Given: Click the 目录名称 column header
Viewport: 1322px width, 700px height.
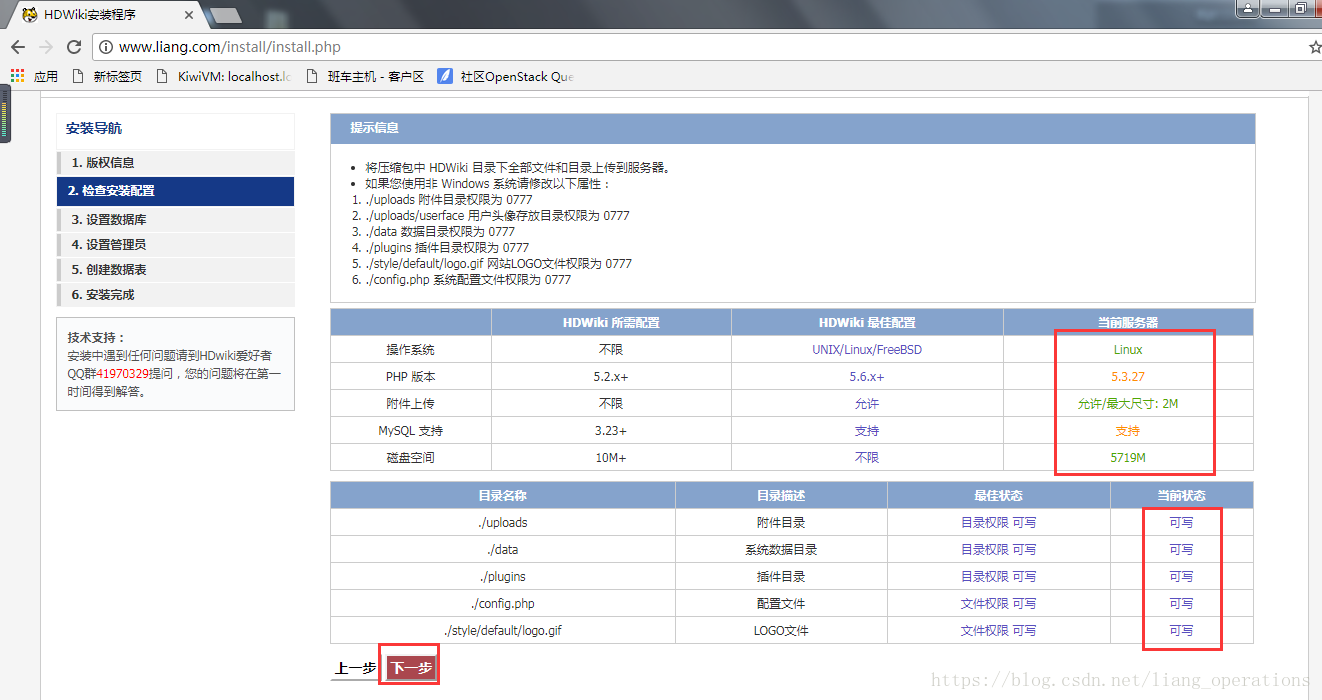Looking at the screenshot, I should [503, 496].
